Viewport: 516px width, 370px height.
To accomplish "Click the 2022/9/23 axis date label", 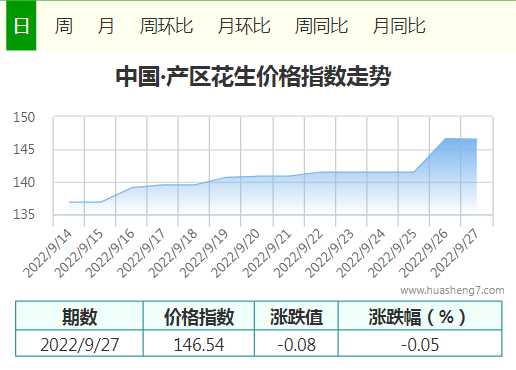I will 330,253.
